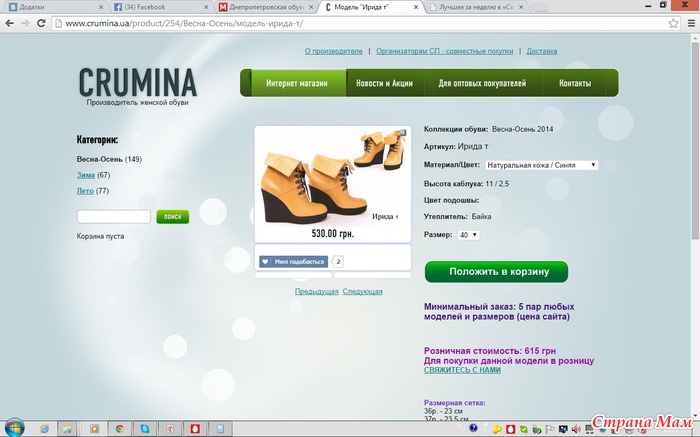Click the yellow boots product image
700x437 pixels.
click(333, 177)
